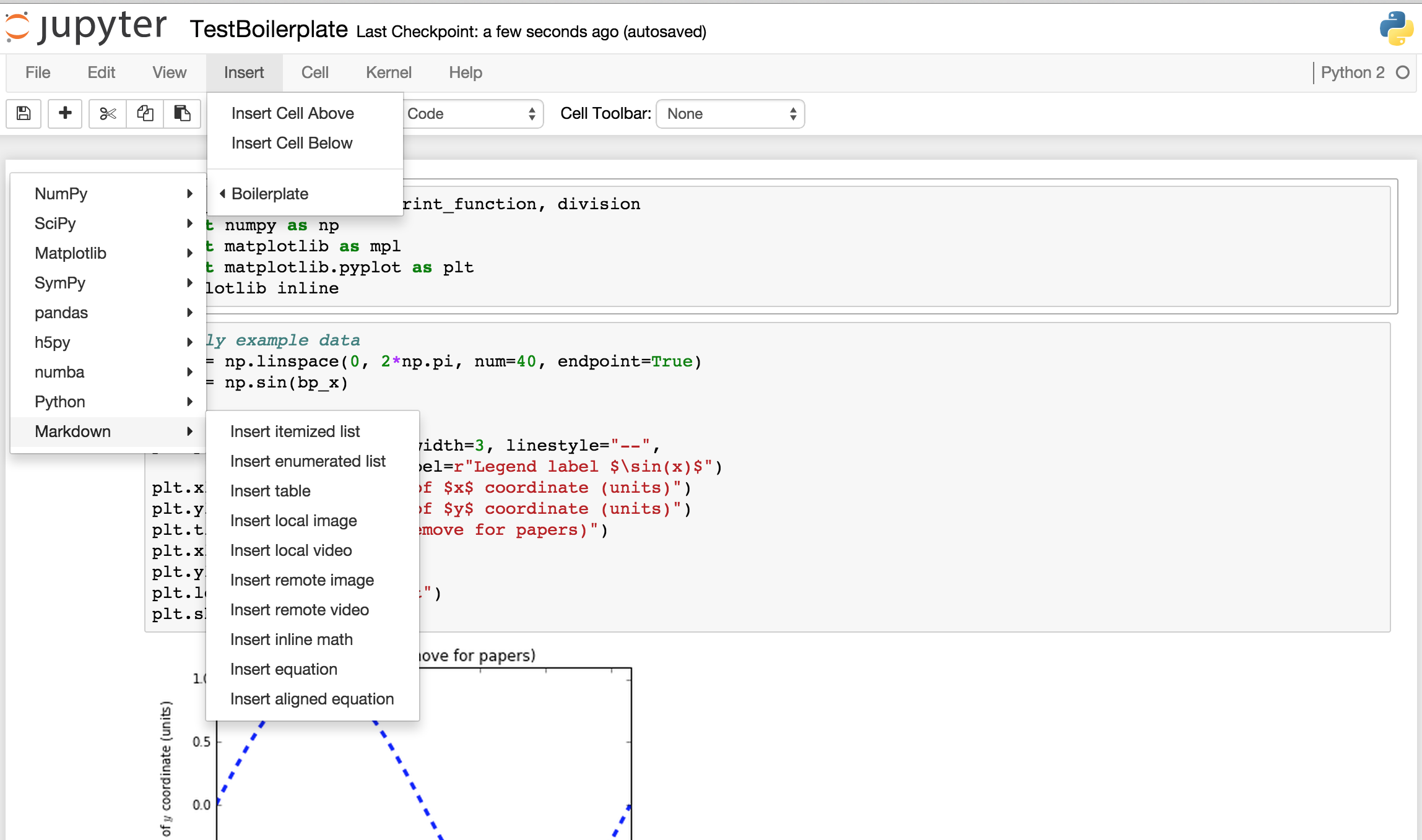The width and height of the screenshot is (1422, 840).
Task: Click the Last Checkpoint autosaved text
Action: pos(531,32)
